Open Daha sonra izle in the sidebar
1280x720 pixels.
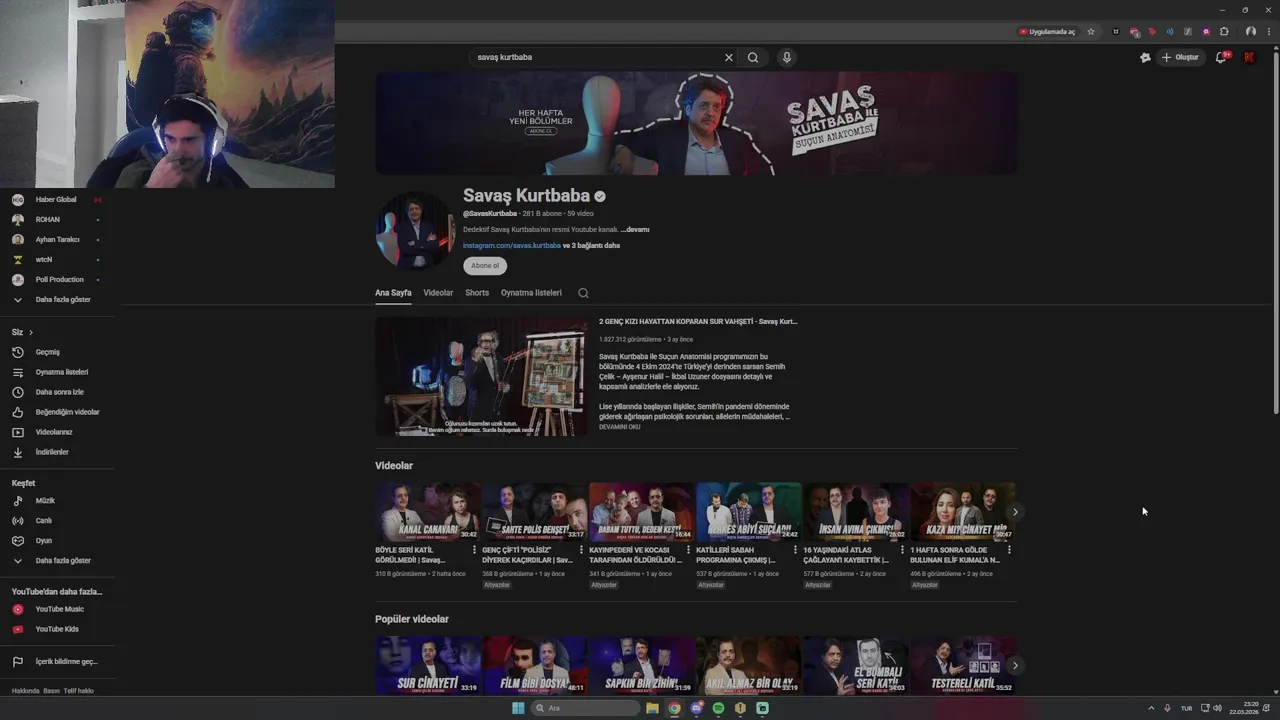[x=58, y=392]
